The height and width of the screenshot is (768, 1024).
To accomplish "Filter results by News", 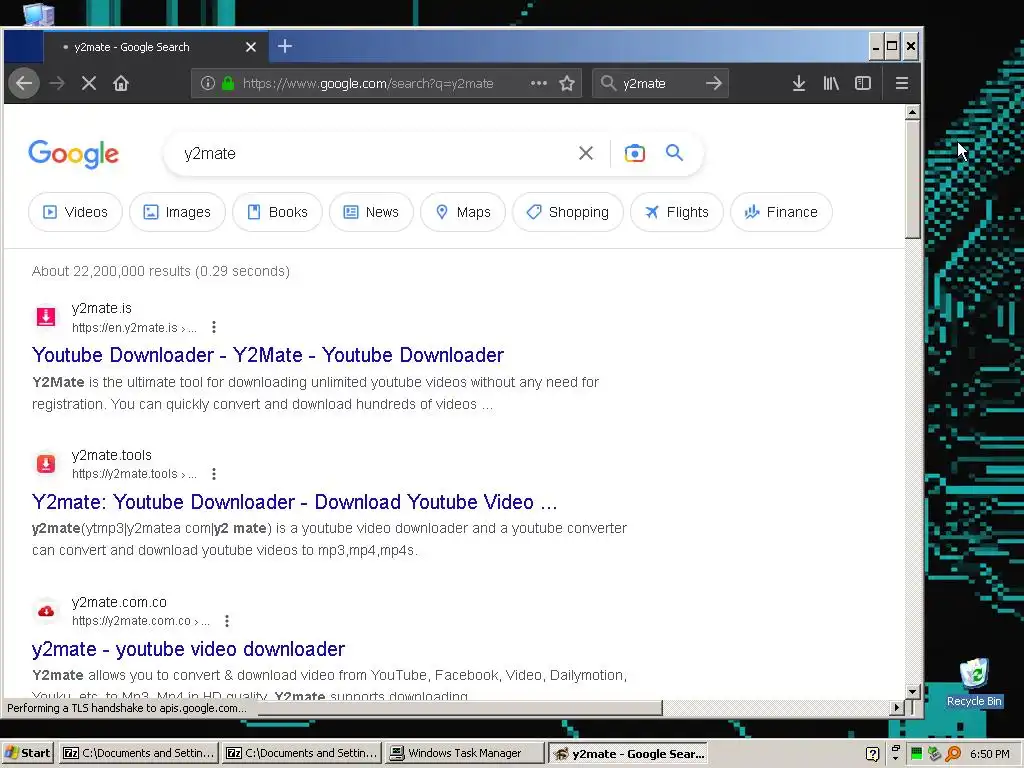I will pyautogui.click(x=371, y=212).
